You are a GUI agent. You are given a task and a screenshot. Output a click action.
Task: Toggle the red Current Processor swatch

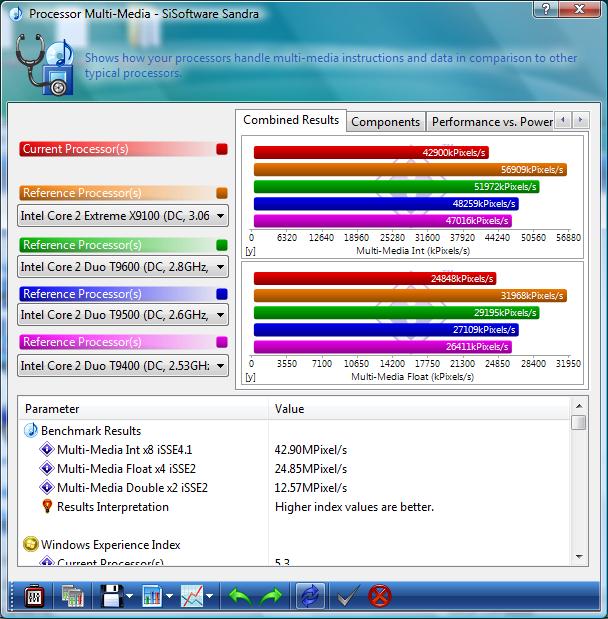[x=222, y=149]
